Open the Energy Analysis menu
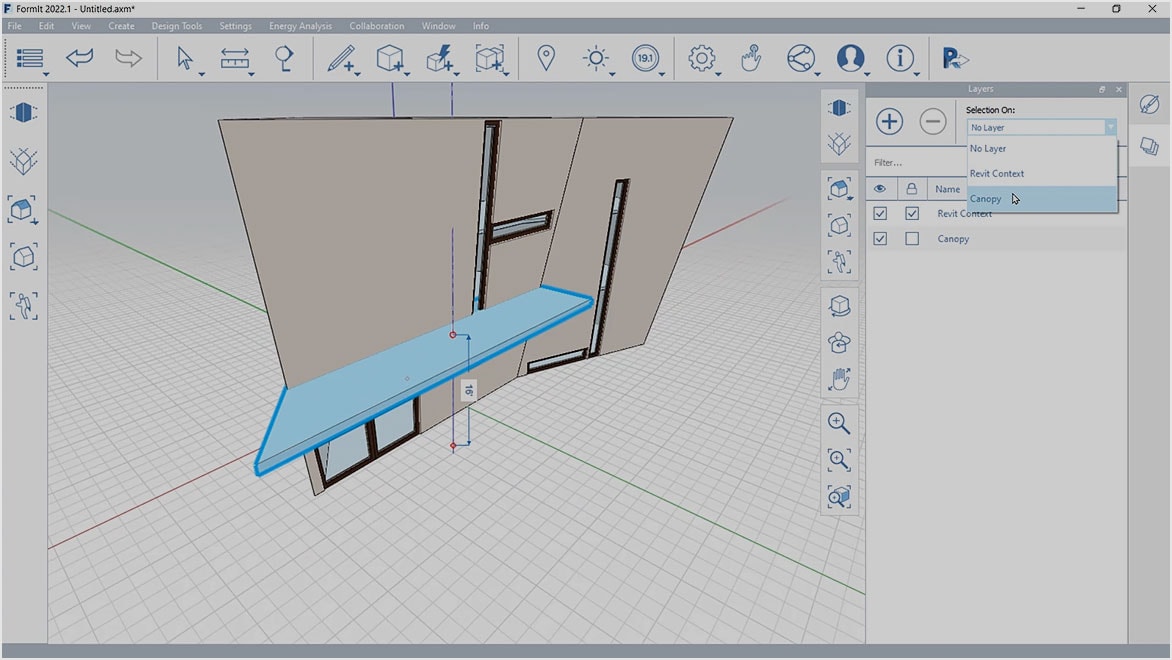The height and width of the screenshot is (660, 1172). pyautogui.click(x=300, y=26)
